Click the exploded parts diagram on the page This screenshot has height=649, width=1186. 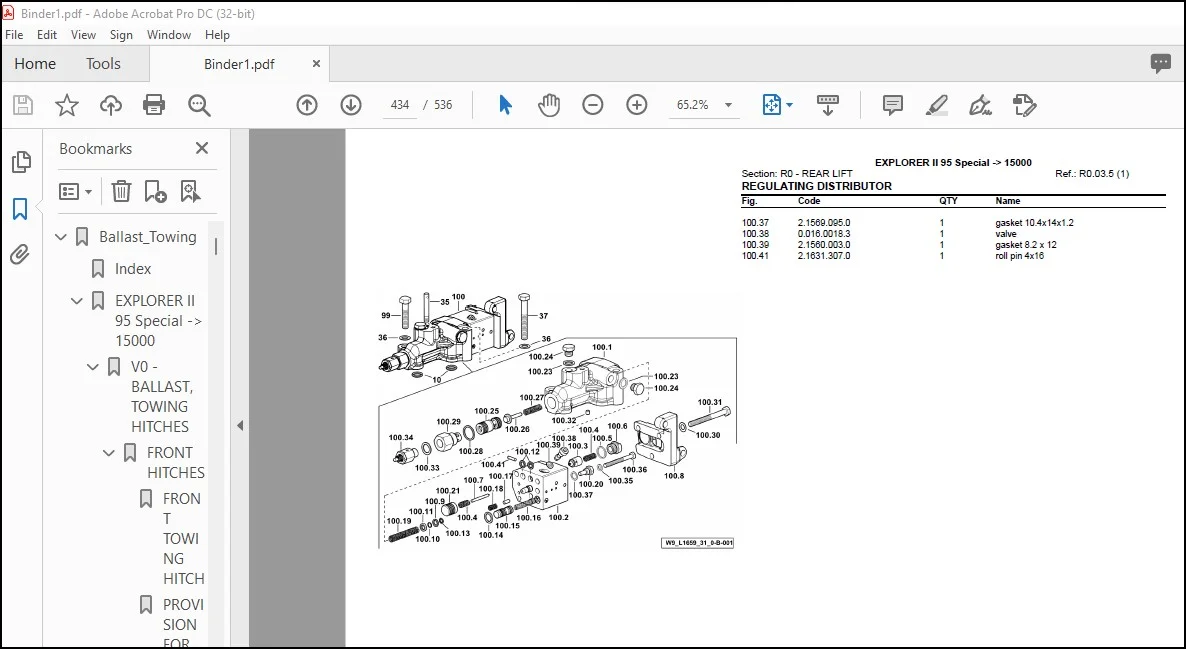coord(556,420)
